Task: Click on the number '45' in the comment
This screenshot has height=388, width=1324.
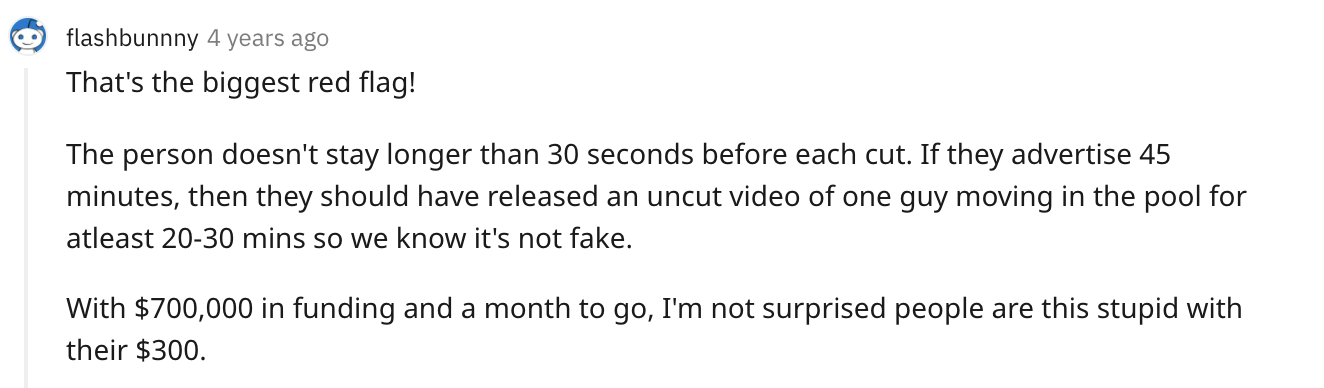Action: (x=1154, y=156)
